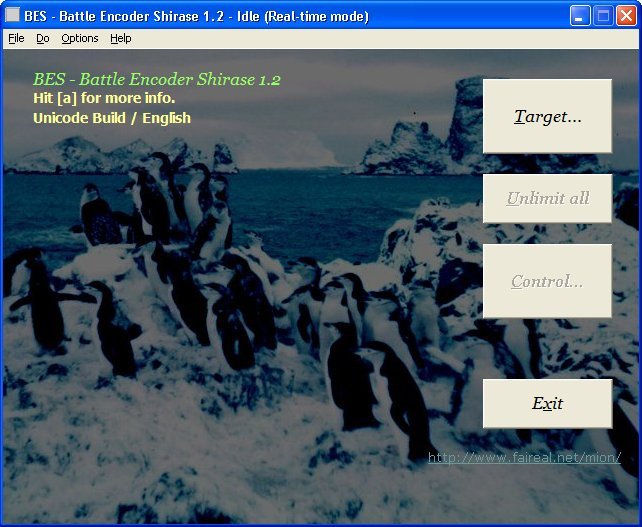
Task: Click the greyed-out Unlimit all button
Action: point(547,198)
